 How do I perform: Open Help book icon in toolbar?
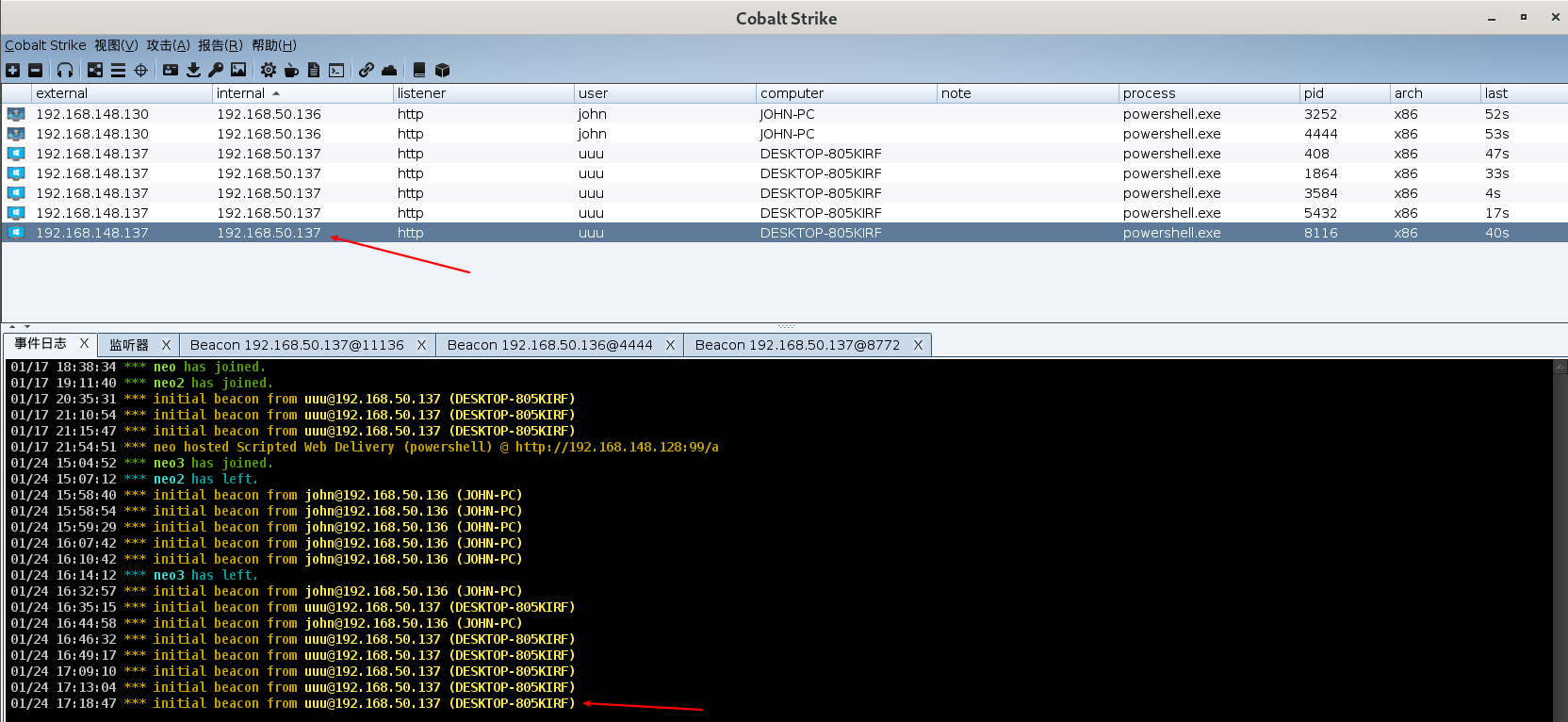click(x=419, y=70)
